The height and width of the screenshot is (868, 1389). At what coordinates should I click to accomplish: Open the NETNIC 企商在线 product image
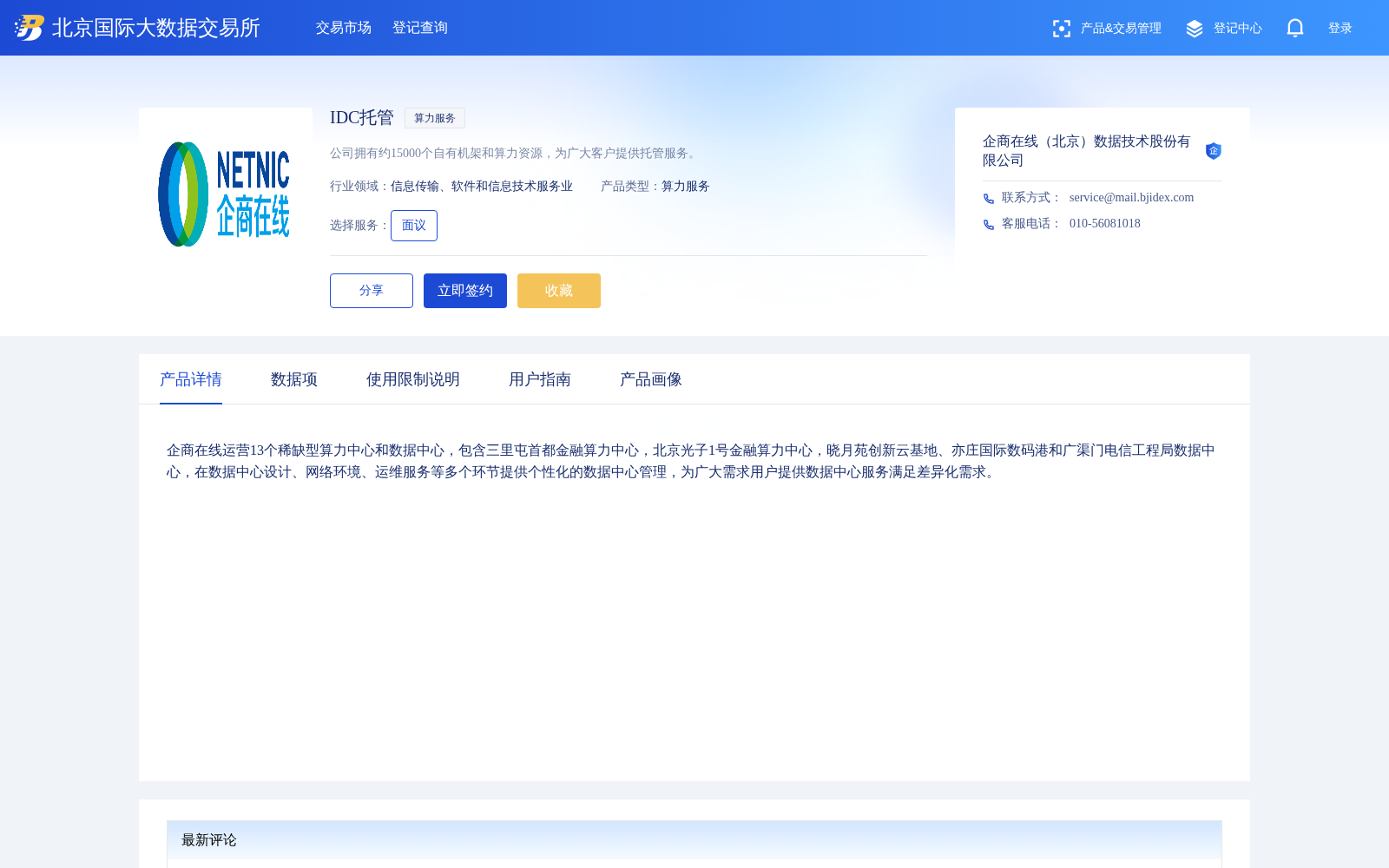click(x=225, y=194)
